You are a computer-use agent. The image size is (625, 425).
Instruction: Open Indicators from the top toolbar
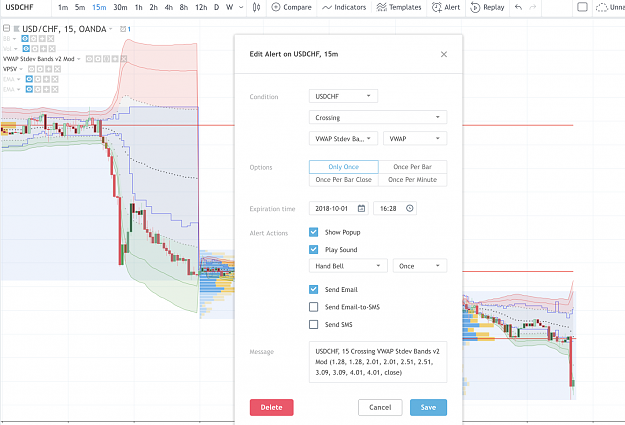[x=344, y=7]
